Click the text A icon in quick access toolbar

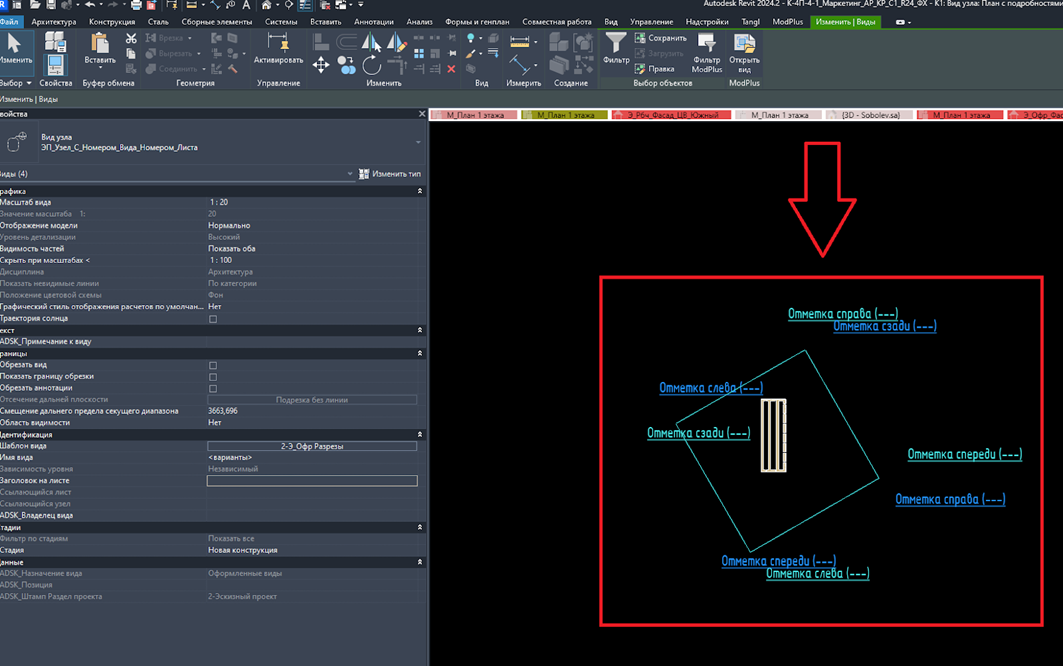pos(246,5)
